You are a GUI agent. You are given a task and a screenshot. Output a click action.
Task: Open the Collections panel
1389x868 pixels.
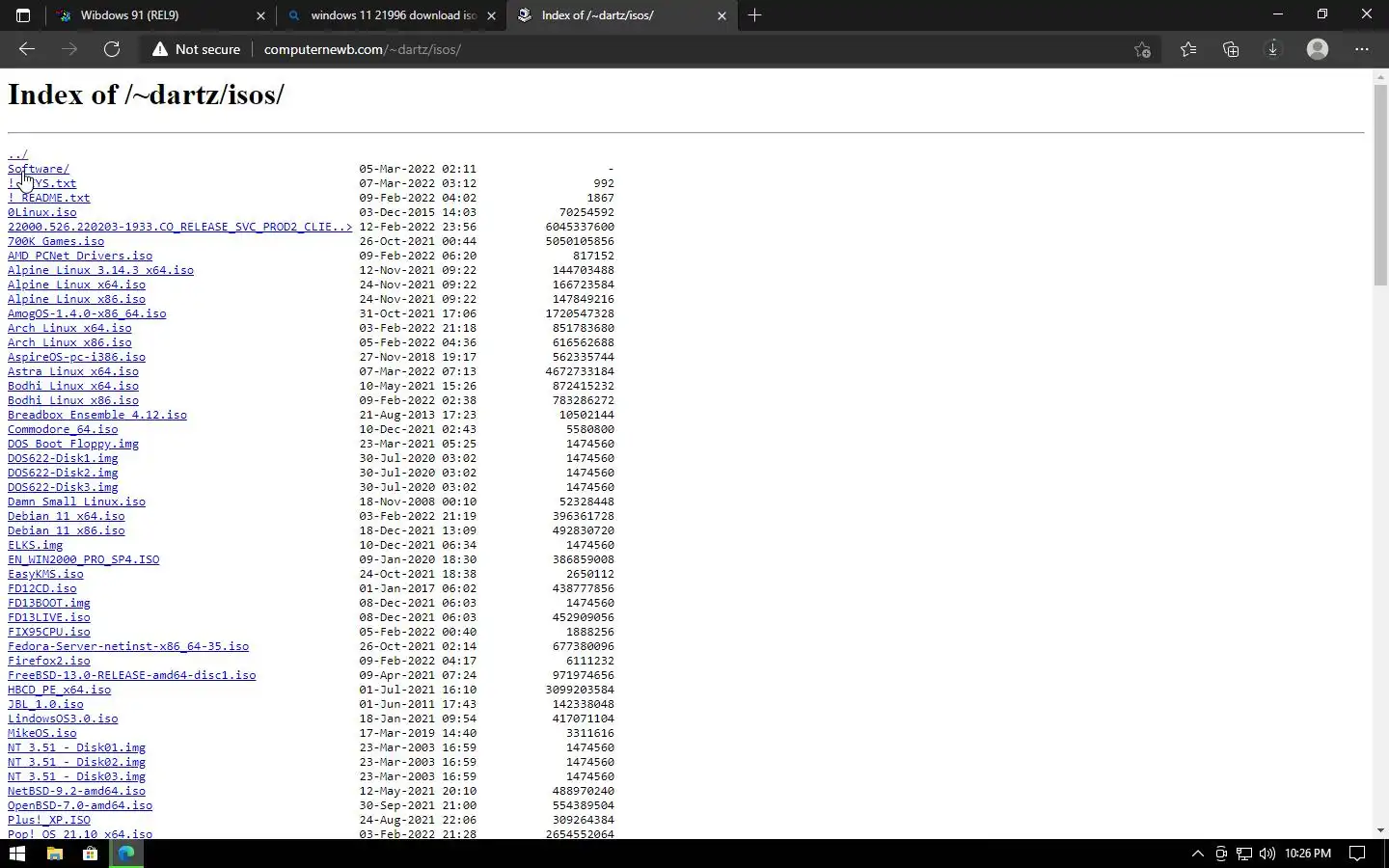[1231, 49]
